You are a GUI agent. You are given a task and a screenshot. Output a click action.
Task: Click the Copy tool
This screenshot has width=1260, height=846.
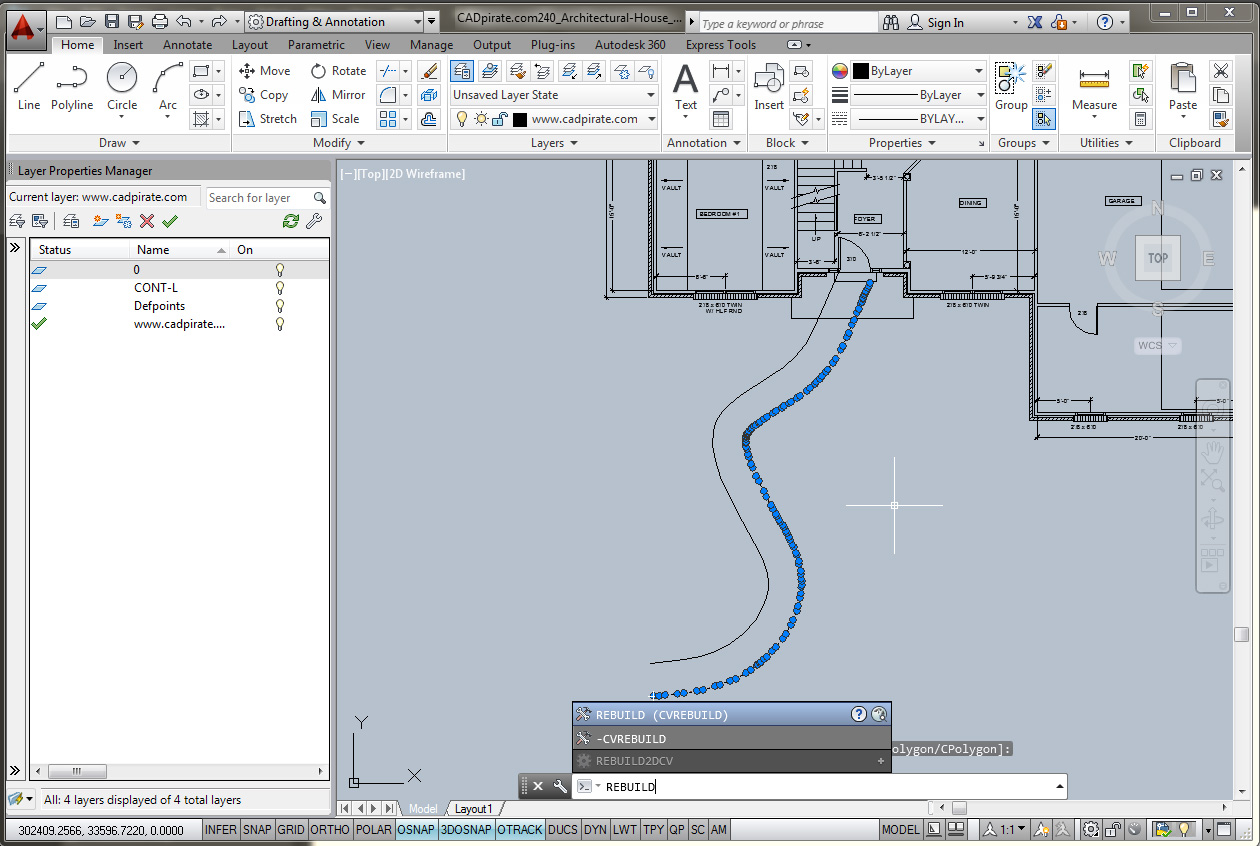pyautogui.click(x=264, y=95)
